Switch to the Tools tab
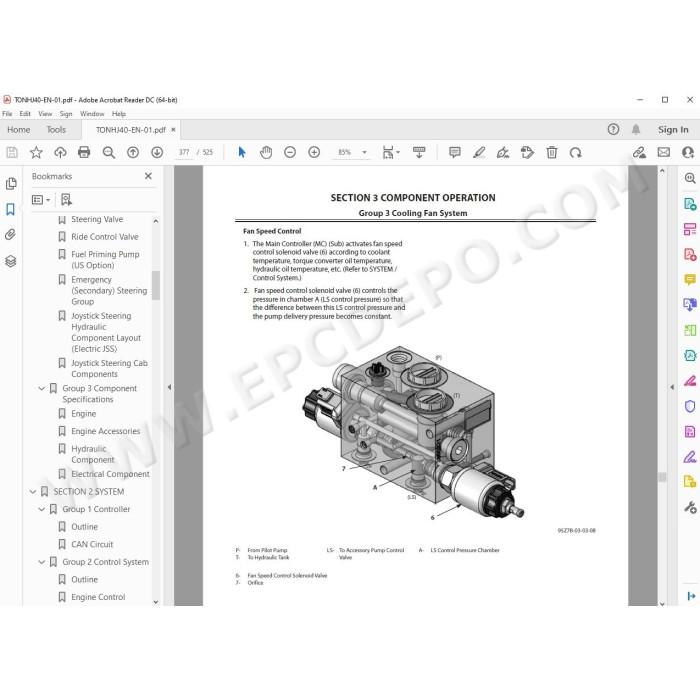 56,129
